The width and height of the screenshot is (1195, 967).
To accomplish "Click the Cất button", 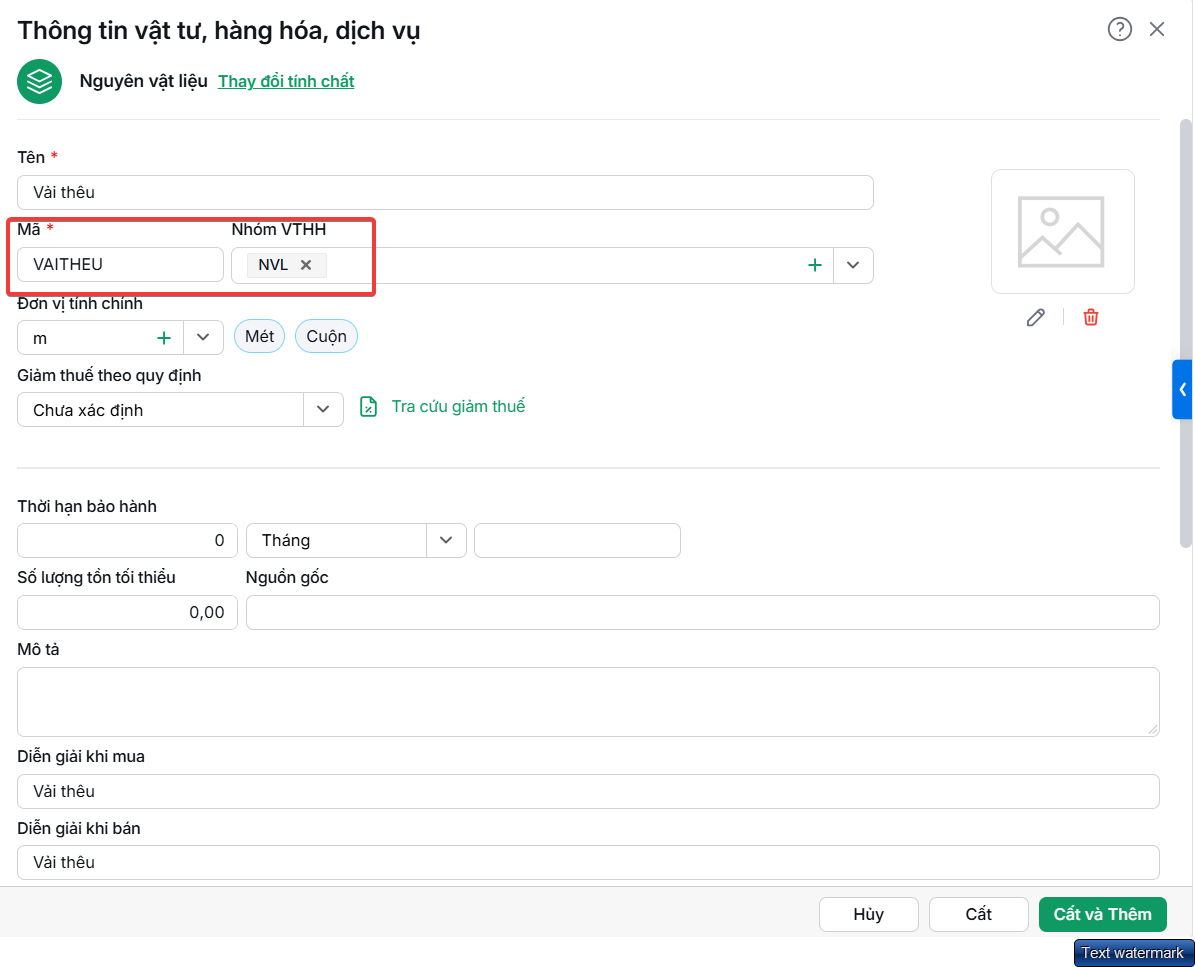I will (979, 914).
